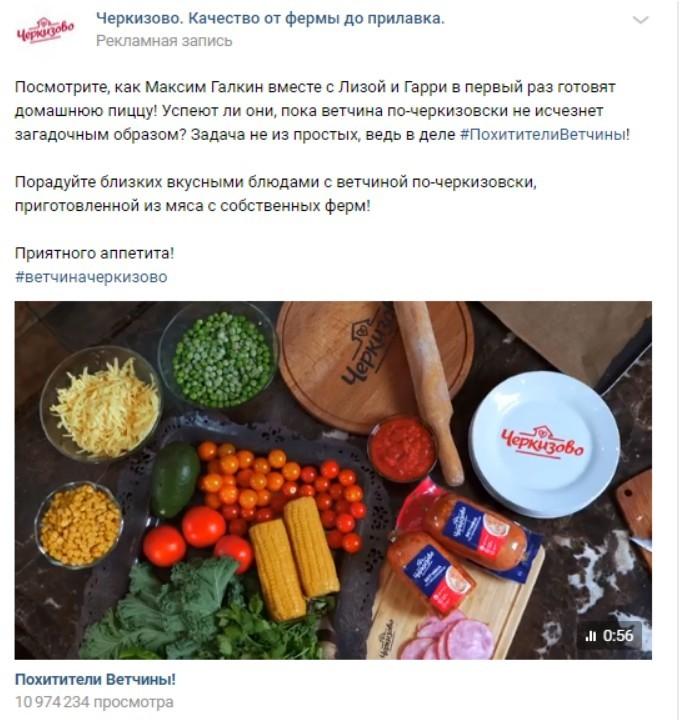The height and width of the screenshot is (720, 681).
Task: Click the second paragraph about ветчиной по-черкизовски
Action: tap(276, 194)
